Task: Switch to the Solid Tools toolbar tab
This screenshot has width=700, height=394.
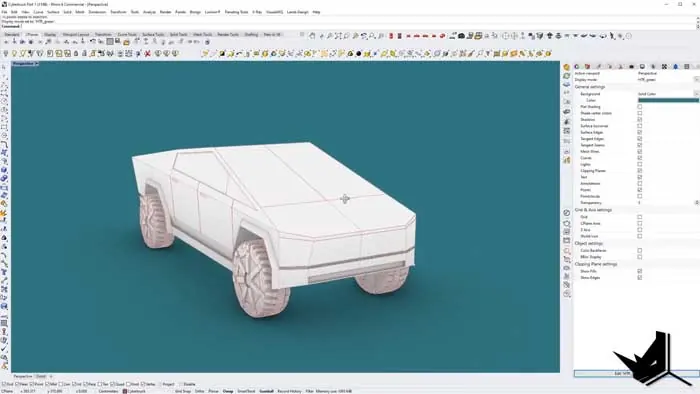Action: coord(179,34)
